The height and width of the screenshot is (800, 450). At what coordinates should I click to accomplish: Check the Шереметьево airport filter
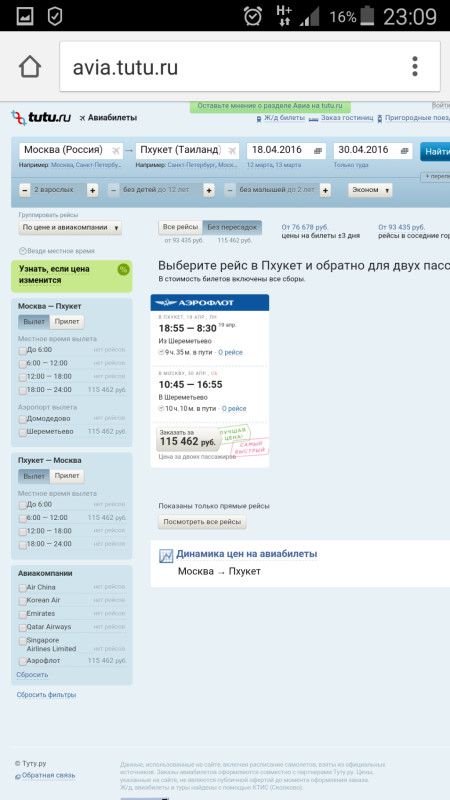tap(22, 432)
